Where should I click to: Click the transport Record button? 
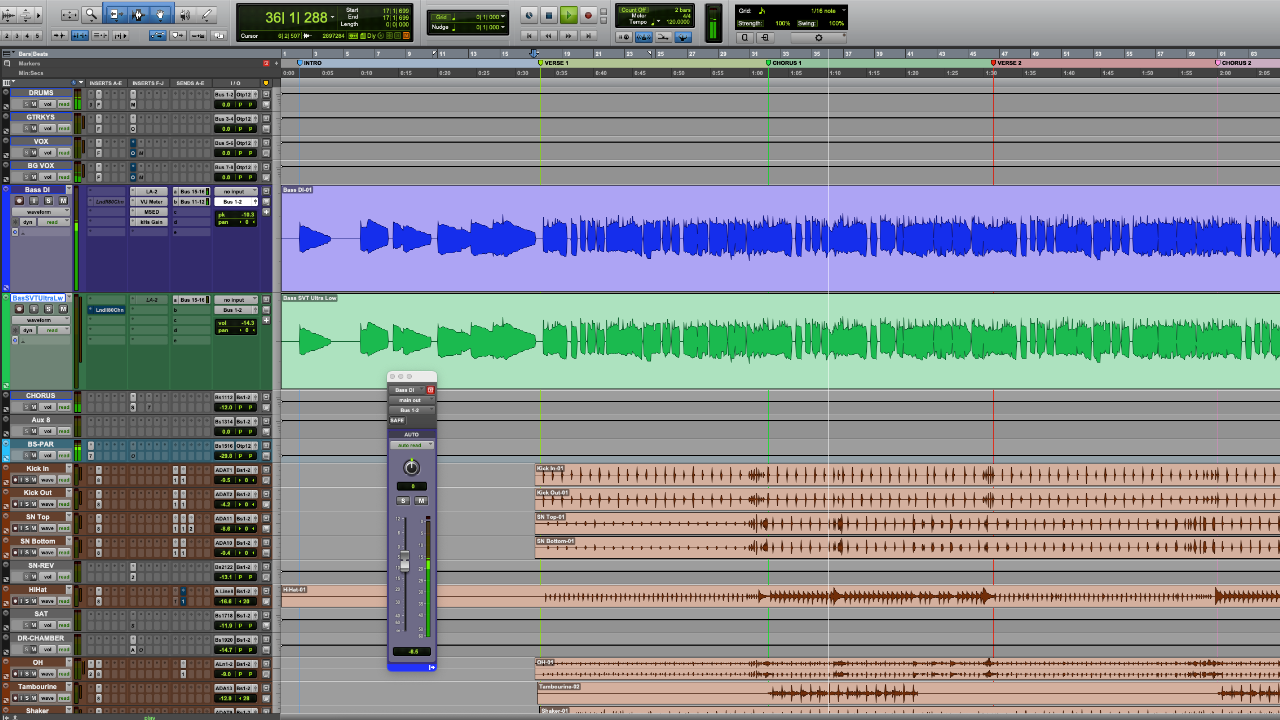click(x=588, y=15)
